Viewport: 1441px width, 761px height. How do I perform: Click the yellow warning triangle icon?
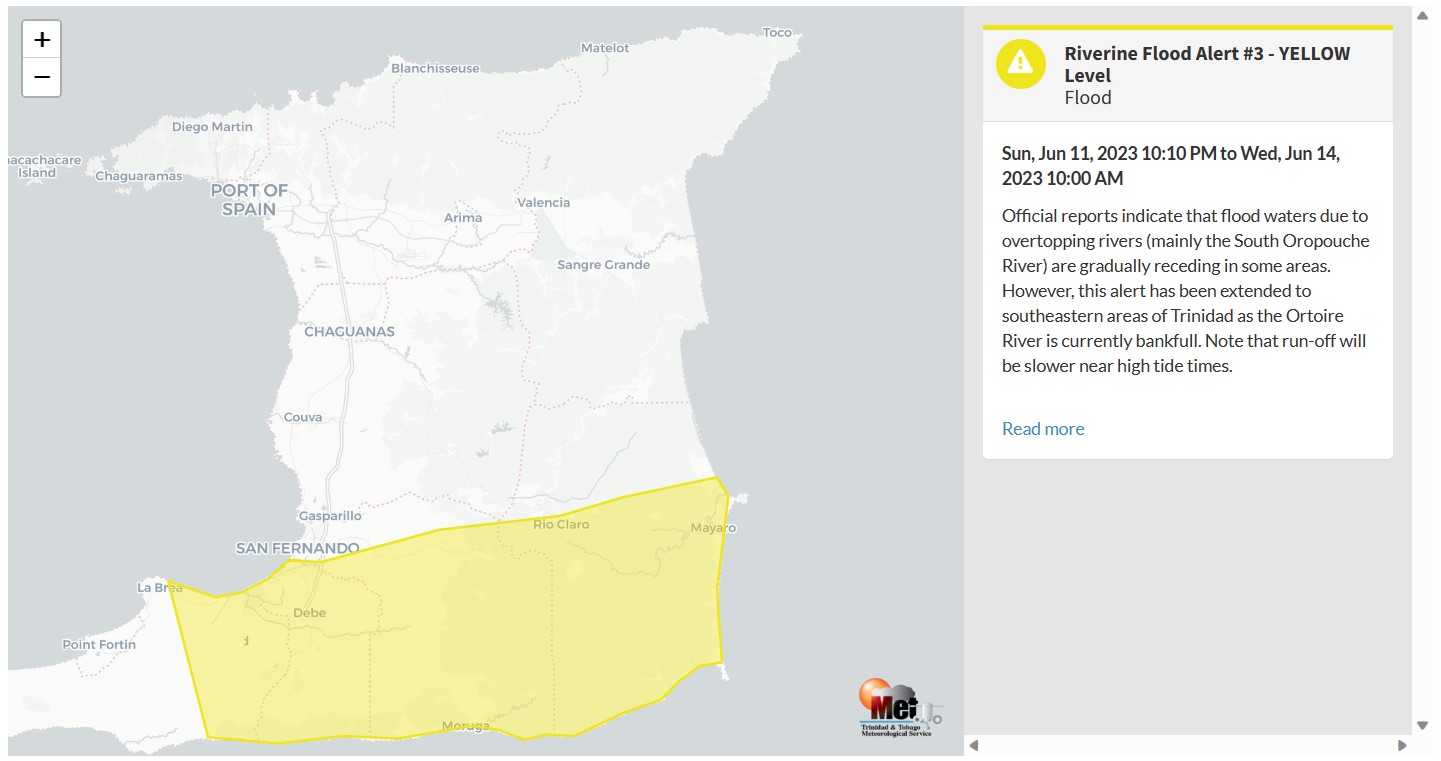pyautogui.click(x=1021, y=64)
